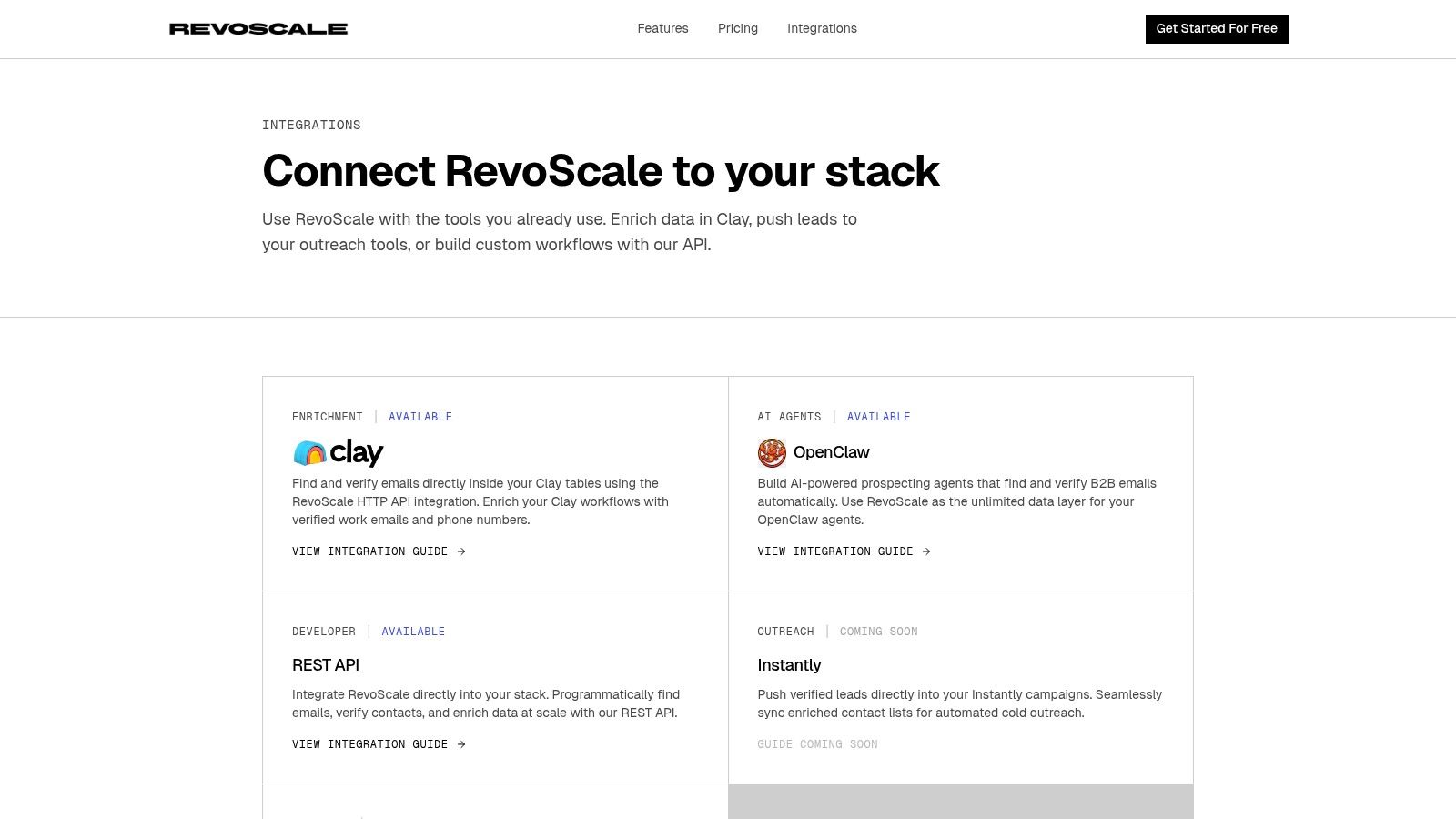Image resolution: width=1456 pixels, height=819 pixels.
Task: Click the COMING SOON status label
Action: [x=878, y=632]
